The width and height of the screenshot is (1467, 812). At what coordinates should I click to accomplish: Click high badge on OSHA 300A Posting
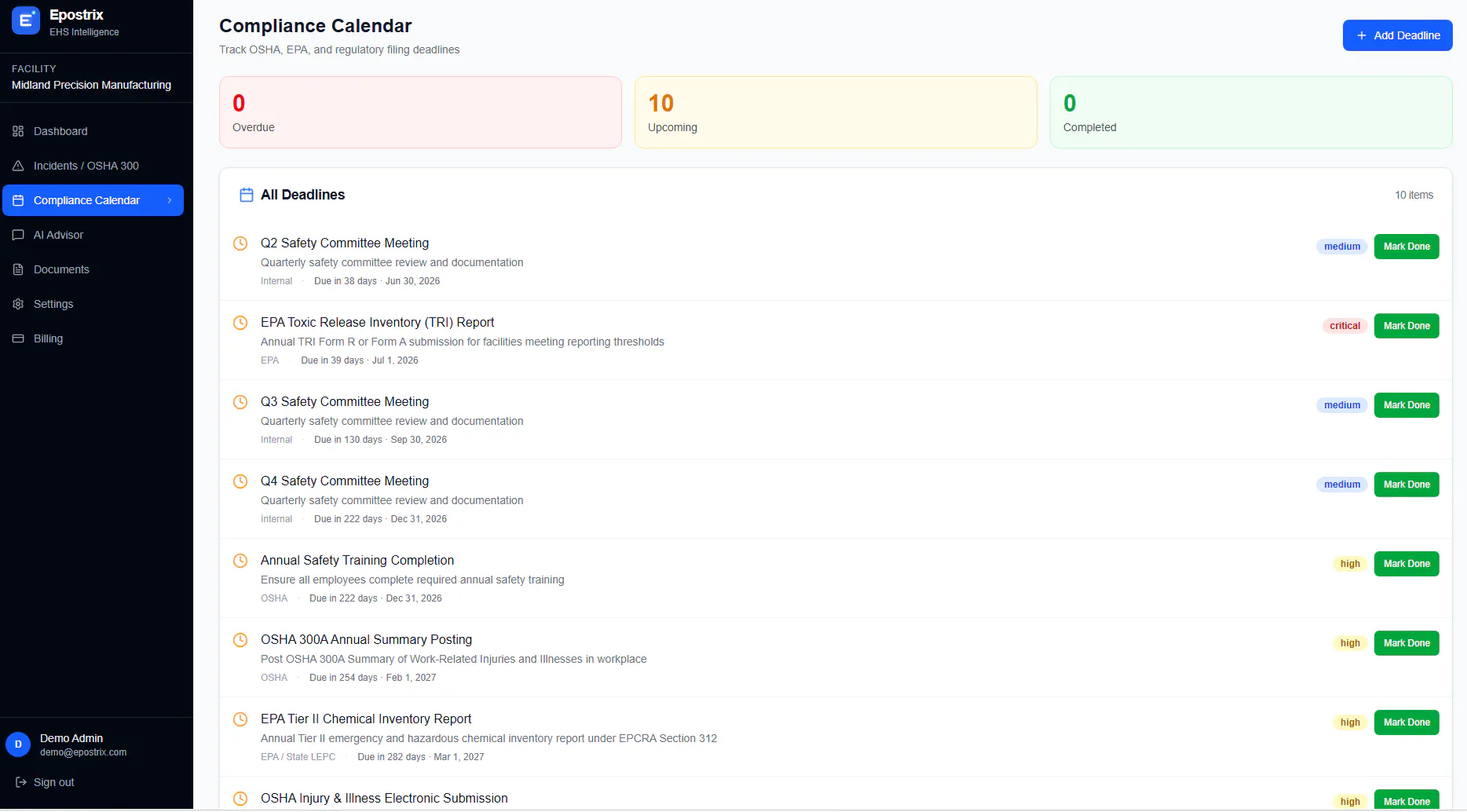[x=1350, y=643]
